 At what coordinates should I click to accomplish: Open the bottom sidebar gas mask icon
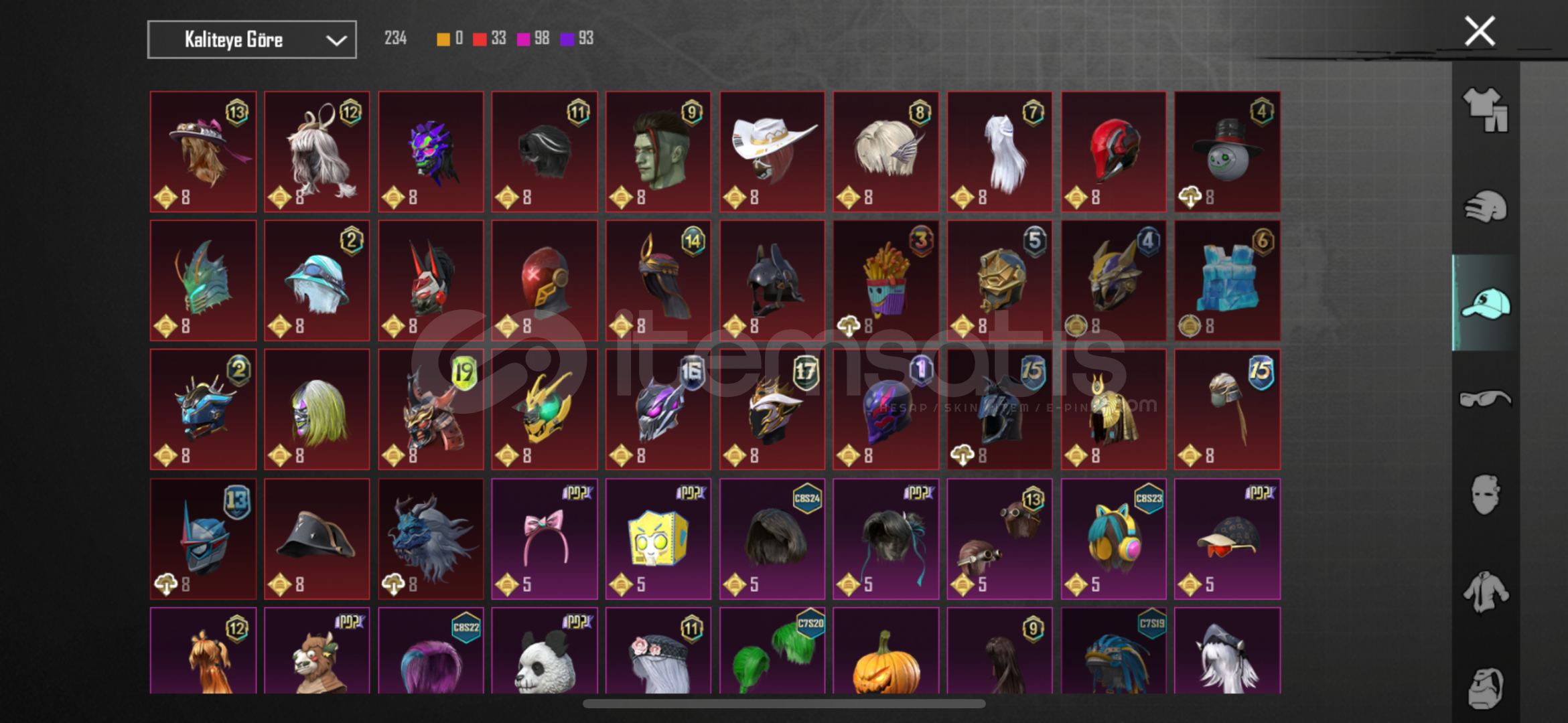(x=1485, y=688)
